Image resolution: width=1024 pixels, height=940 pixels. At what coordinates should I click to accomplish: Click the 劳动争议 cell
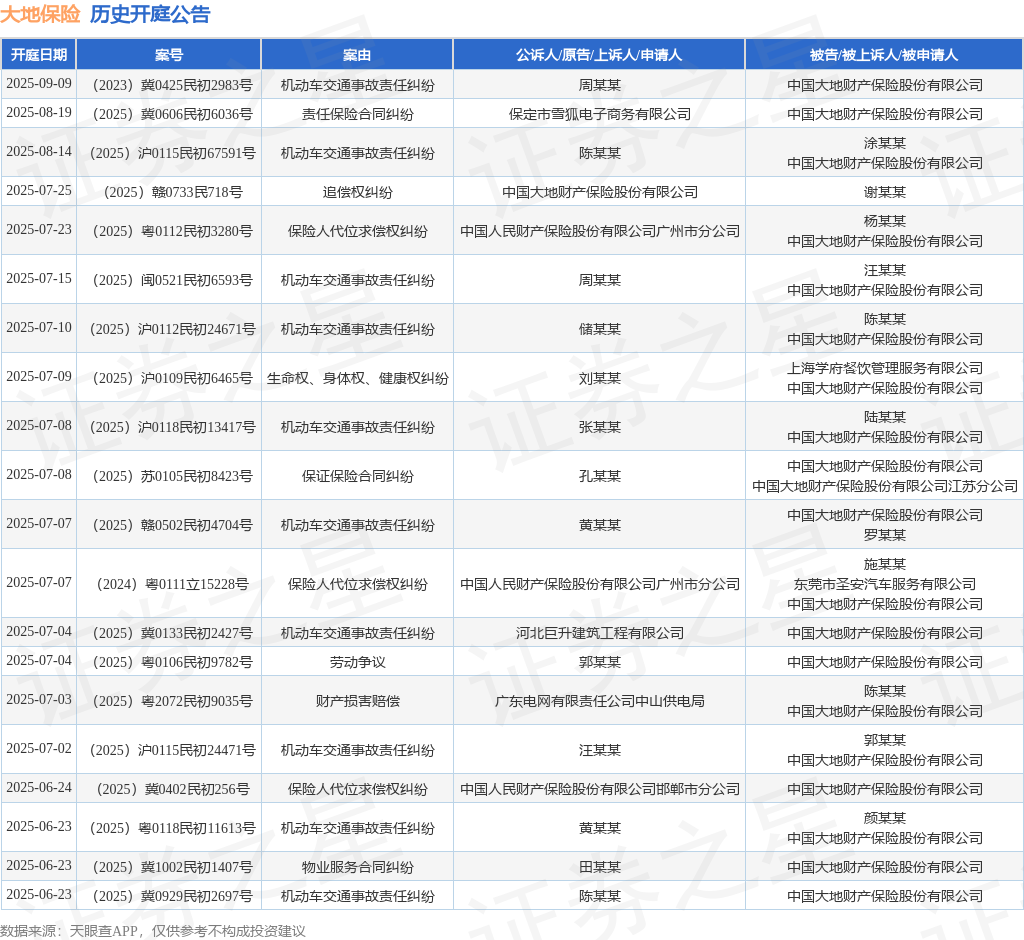(357, 662)
